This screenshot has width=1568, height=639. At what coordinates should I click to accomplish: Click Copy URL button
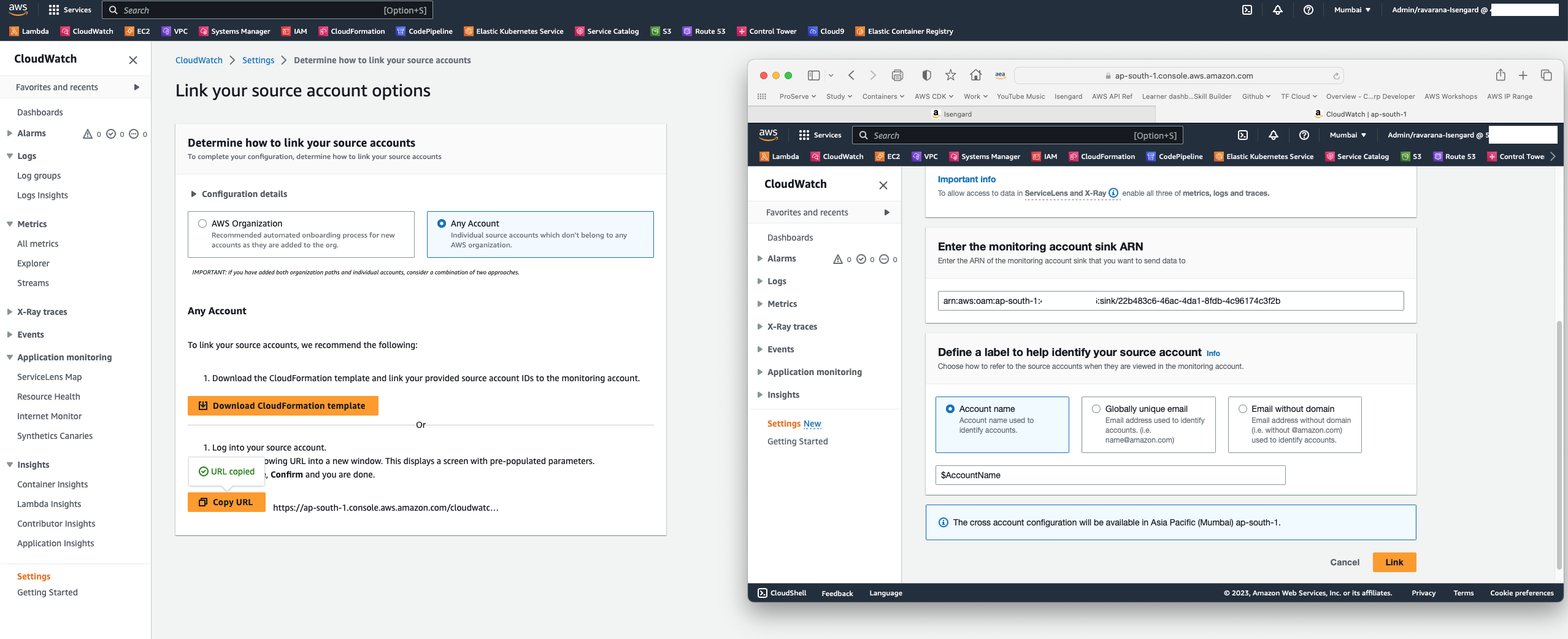[226, 502]
